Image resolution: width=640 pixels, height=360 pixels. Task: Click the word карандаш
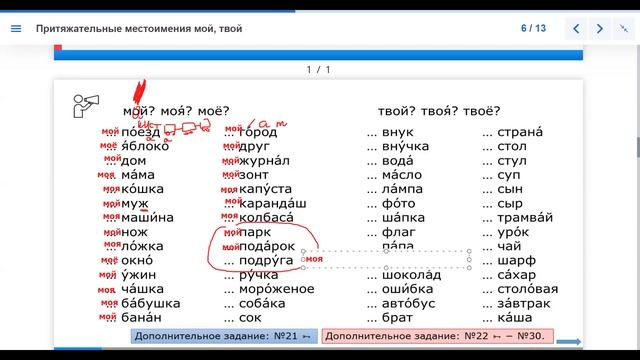point(273,203)
